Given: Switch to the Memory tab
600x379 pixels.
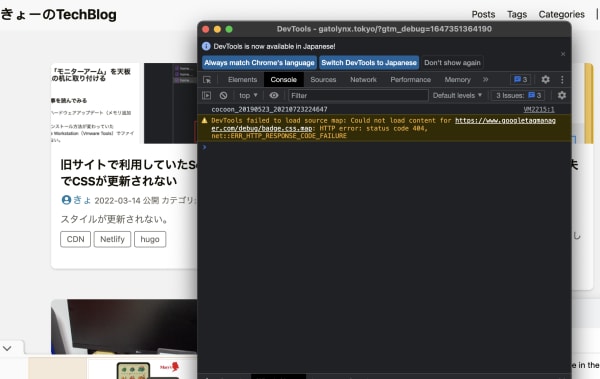Looking at the screenshot, I should (457, 80).
